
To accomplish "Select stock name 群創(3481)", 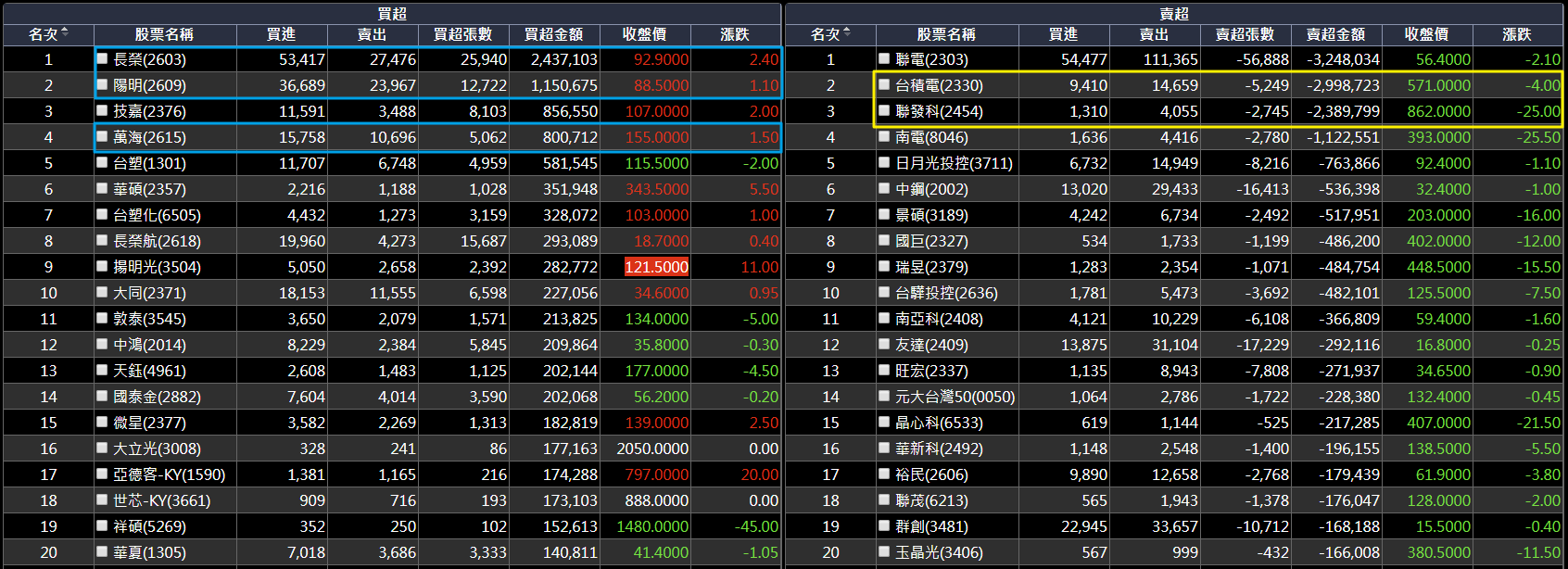I will pos(931,526).
